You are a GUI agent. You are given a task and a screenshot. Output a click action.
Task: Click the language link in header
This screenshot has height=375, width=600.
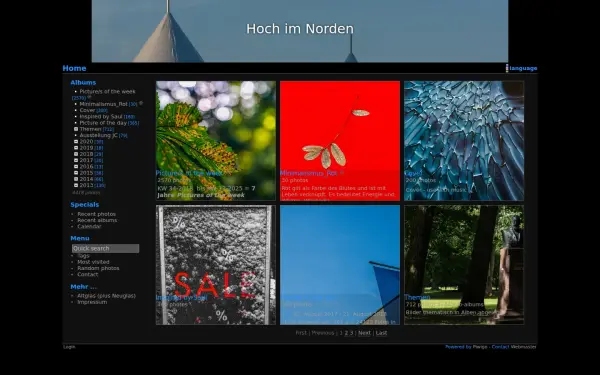523,68
